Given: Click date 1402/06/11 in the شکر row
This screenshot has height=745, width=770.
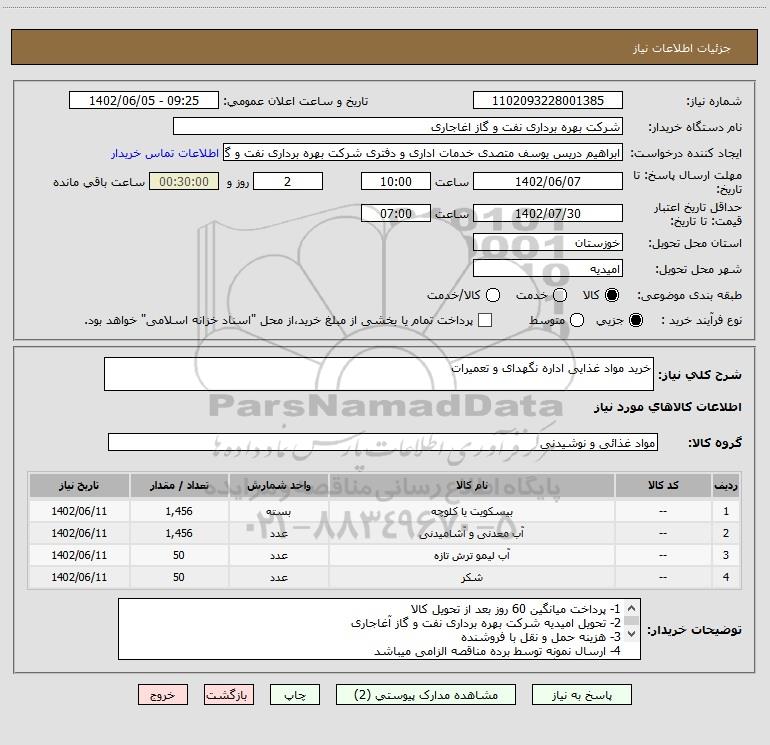Looking at the screenshot, I should click(x=79, y=578).
